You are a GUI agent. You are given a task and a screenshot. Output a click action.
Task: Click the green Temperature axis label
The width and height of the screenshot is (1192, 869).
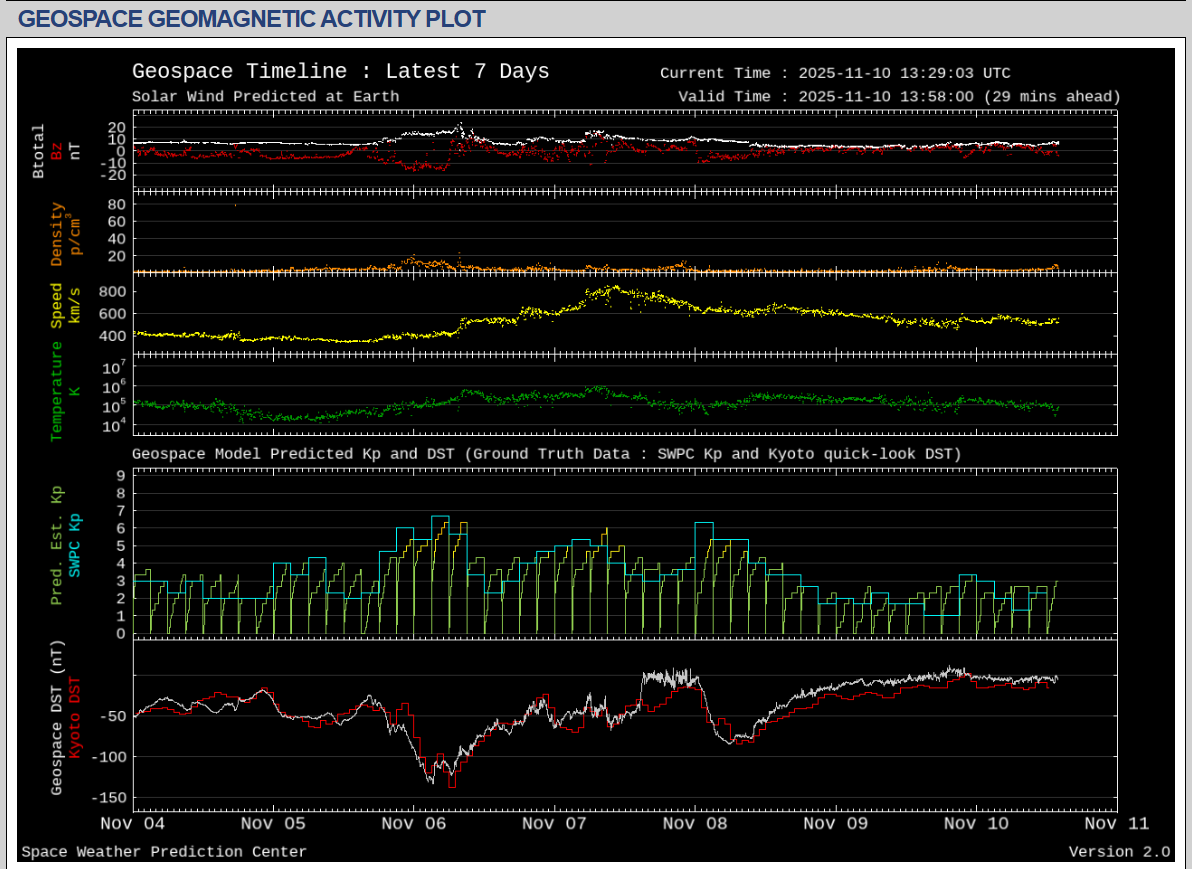[57, 390]
